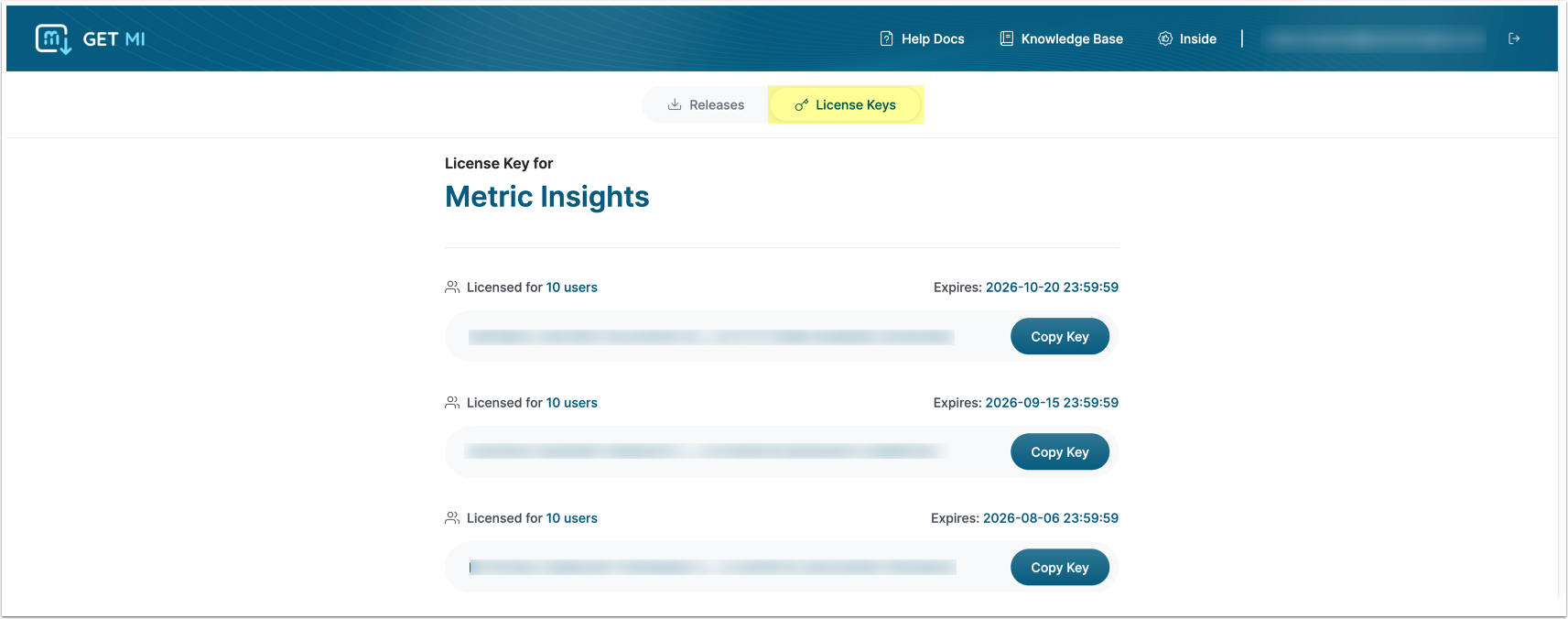
Task: Click the blurred account name in header
Action: 1373,38
